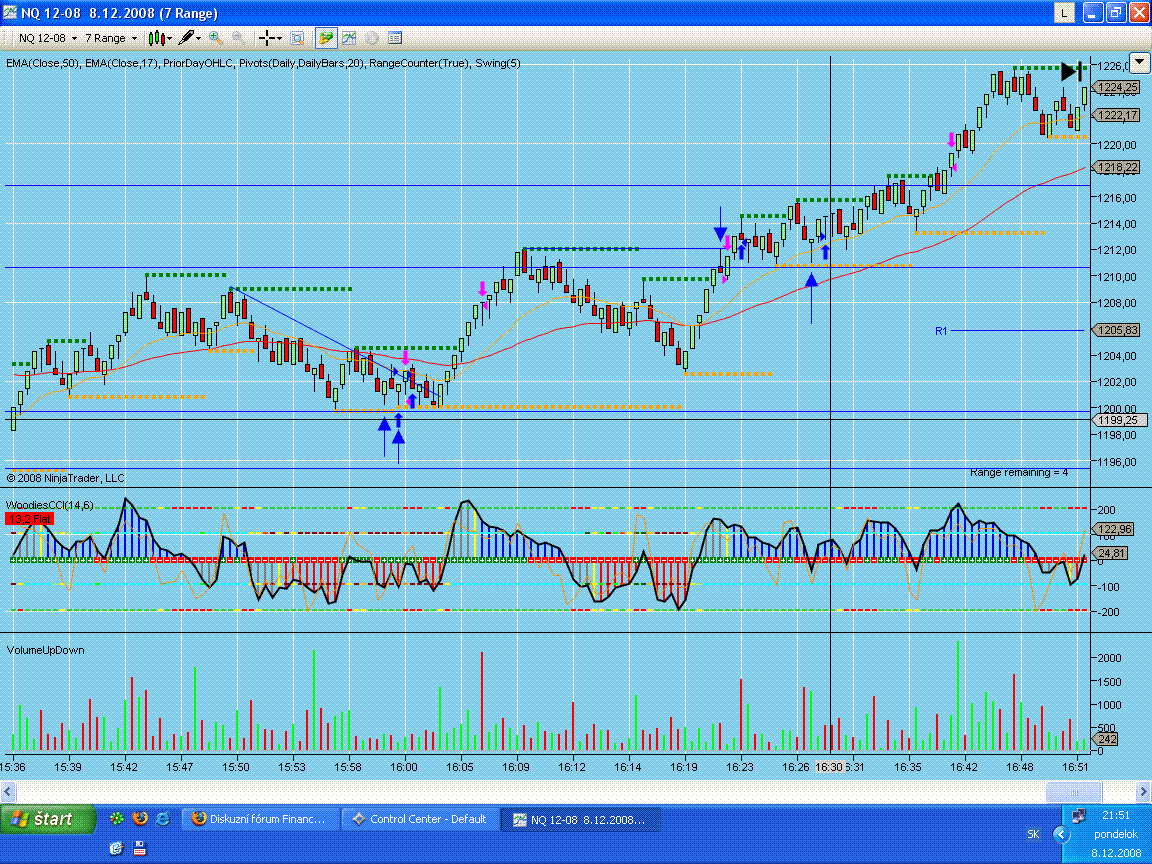Toggle the L link button in title bar

[1064, 13]
